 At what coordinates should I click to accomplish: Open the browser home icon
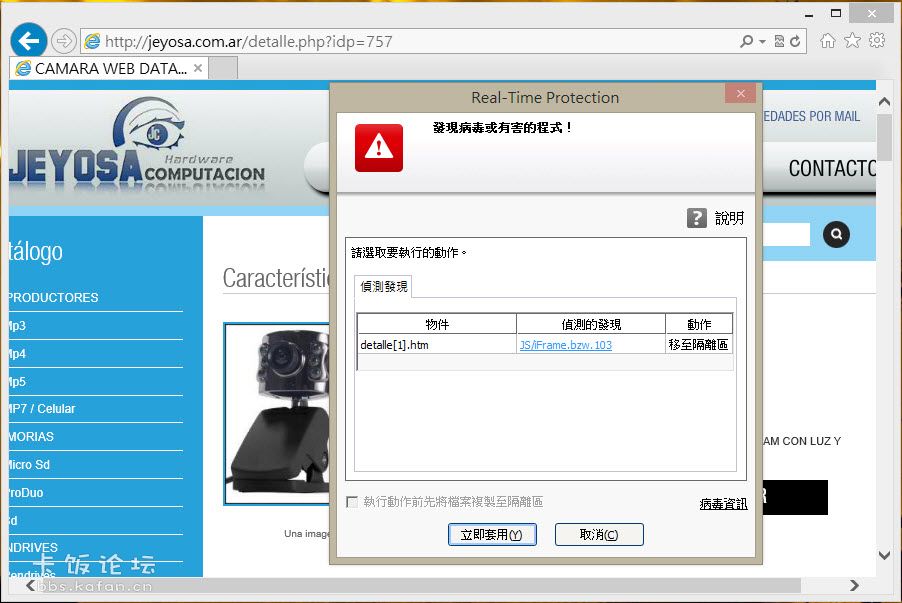coord(827,40)
